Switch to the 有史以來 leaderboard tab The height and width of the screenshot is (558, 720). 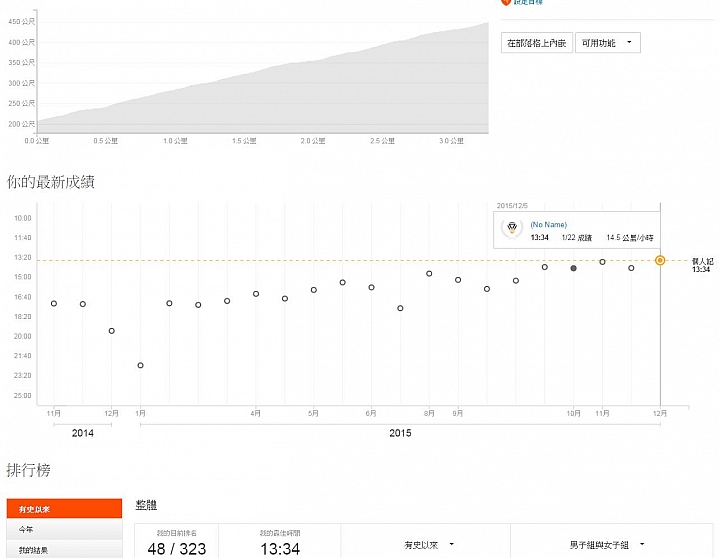point(64,509)
